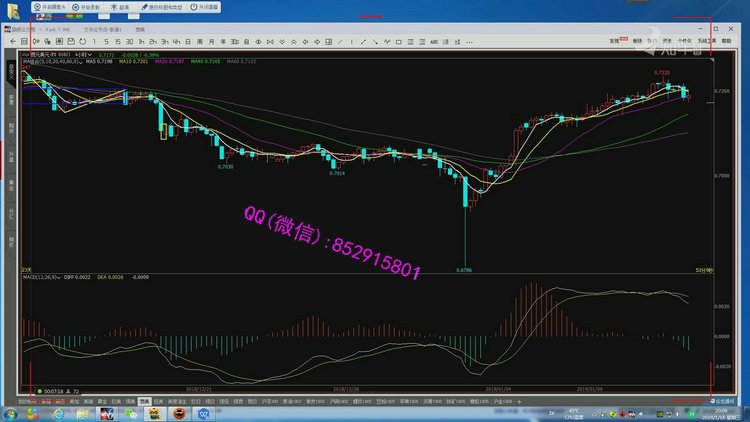Image resolution: width=750 pixels, height=422 pixels.
Task: Open the 系统工具 menu
Action: (706, 40)
